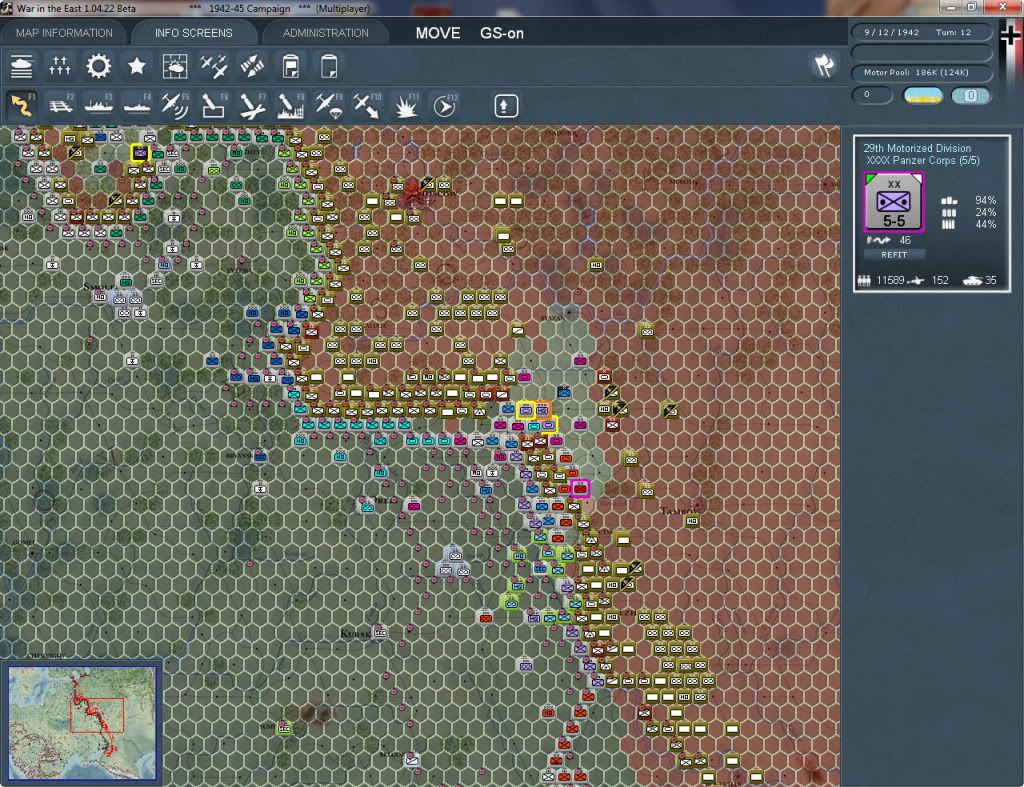
Task: Click the MOVE mode label
Action: tap(438, 33)
